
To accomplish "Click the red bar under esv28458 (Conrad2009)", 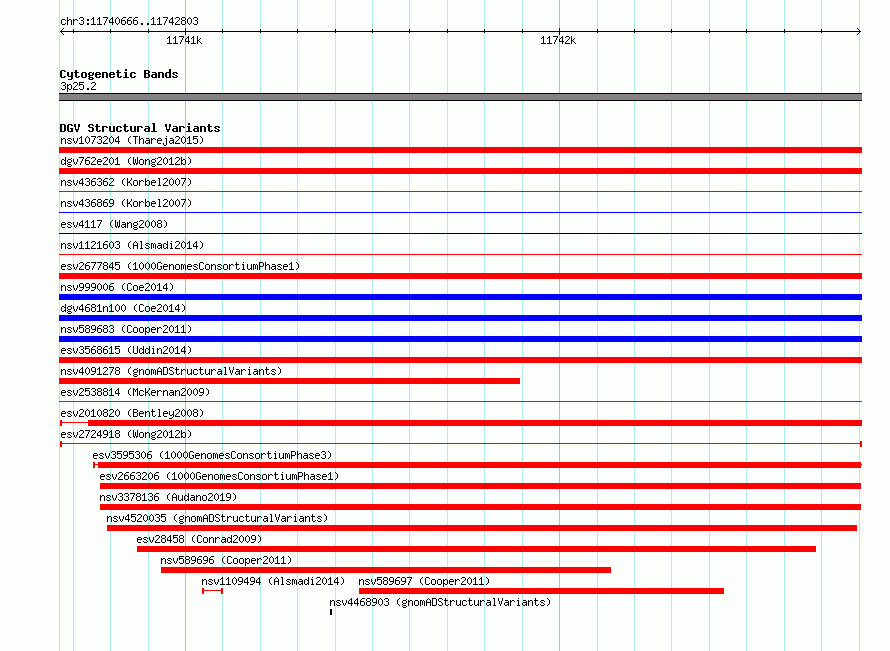I will pos(476,549).
